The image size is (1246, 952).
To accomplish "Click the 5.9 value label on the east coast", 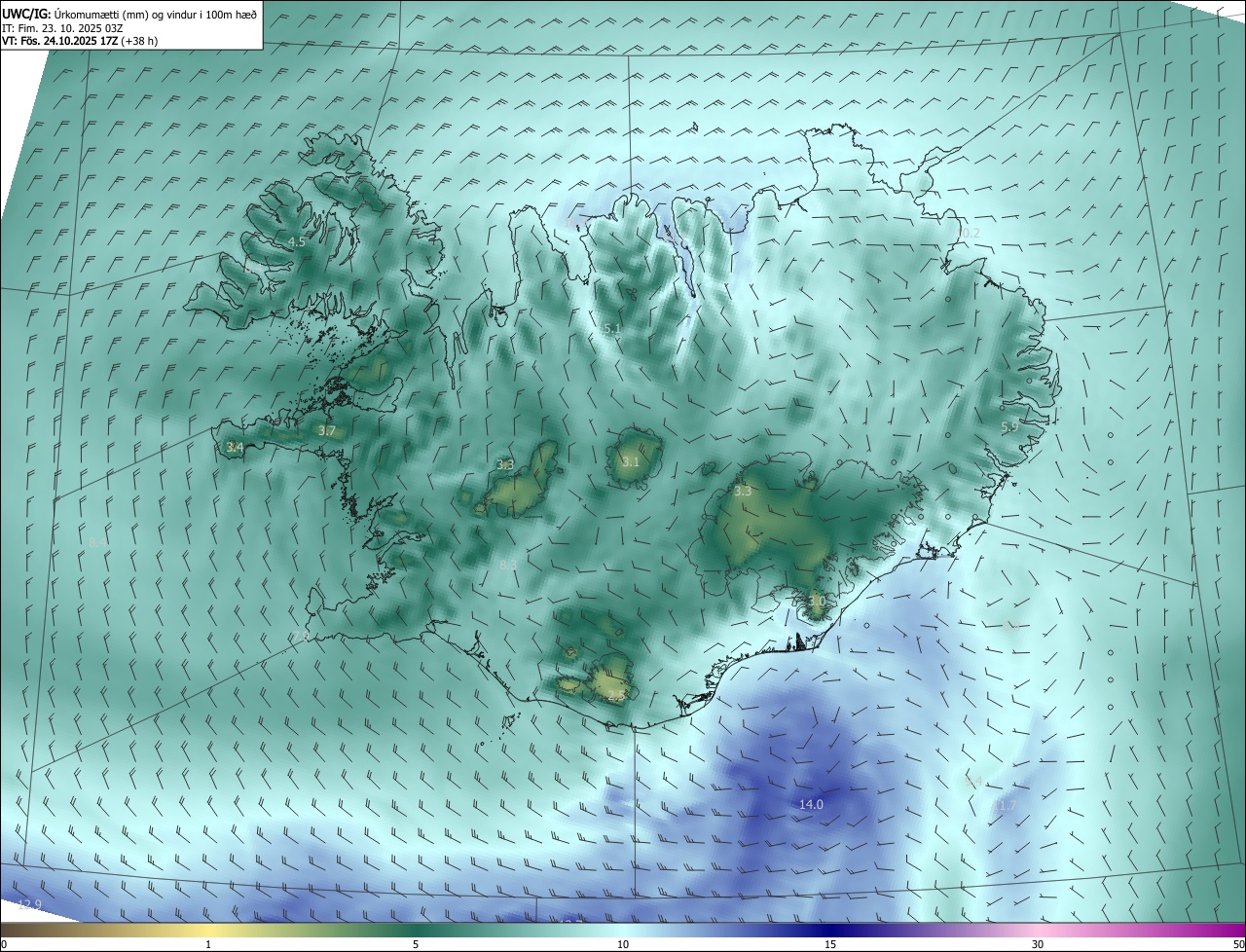I will (1009, 426).
